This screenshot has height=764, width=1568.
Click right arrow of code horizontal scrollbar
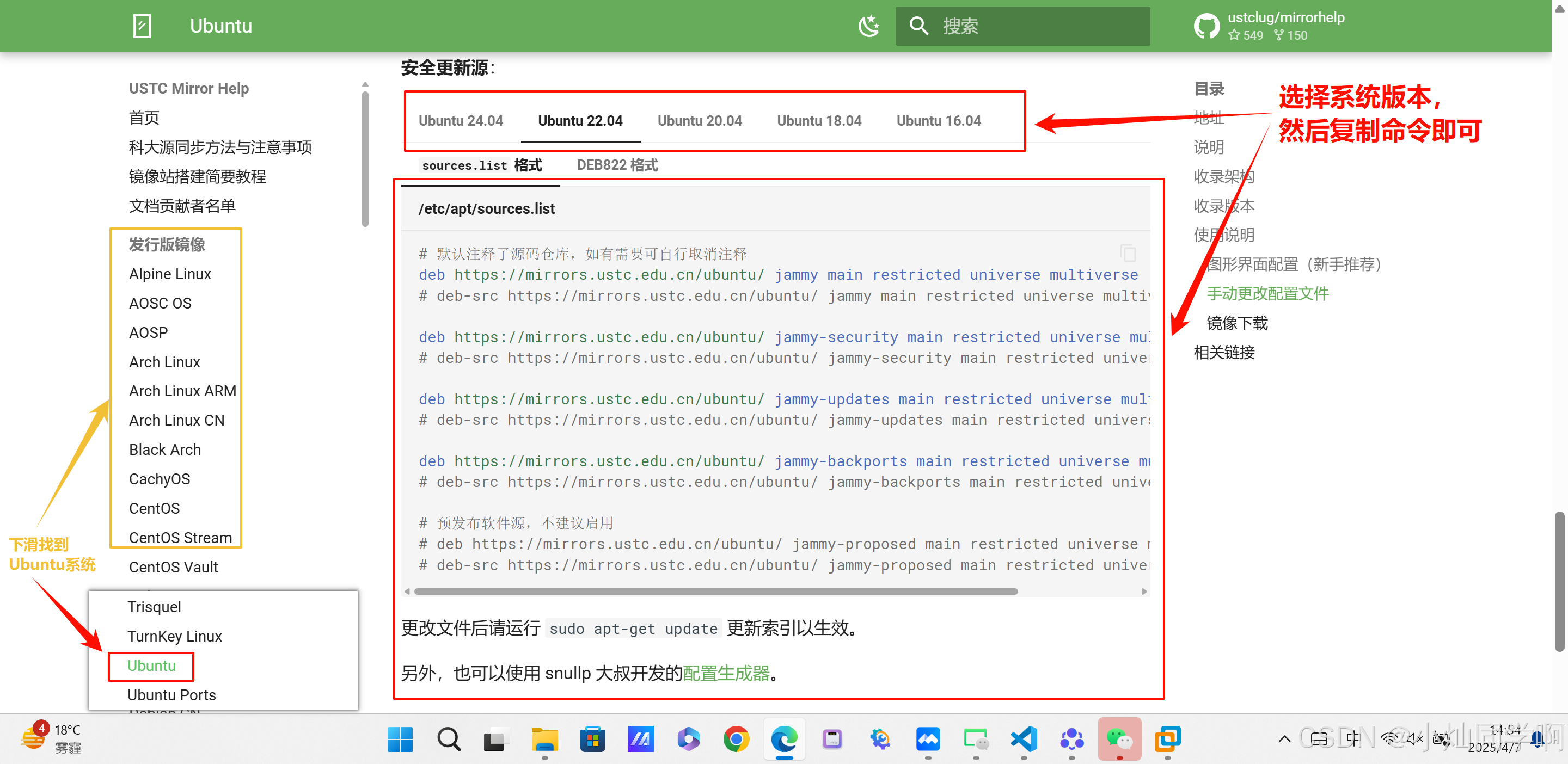[1144, 592]
